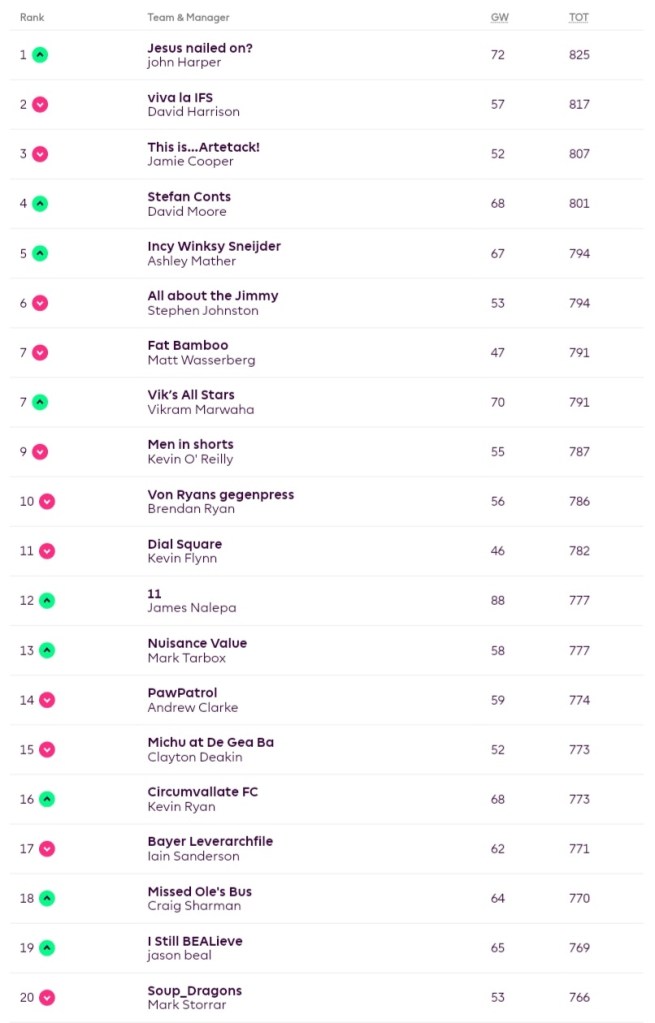Viewport: 655px width, 1023px height.
Task: Click pink down arrow for Fat Bamboo
Action: pyautogui.click(x=40, y=352)
